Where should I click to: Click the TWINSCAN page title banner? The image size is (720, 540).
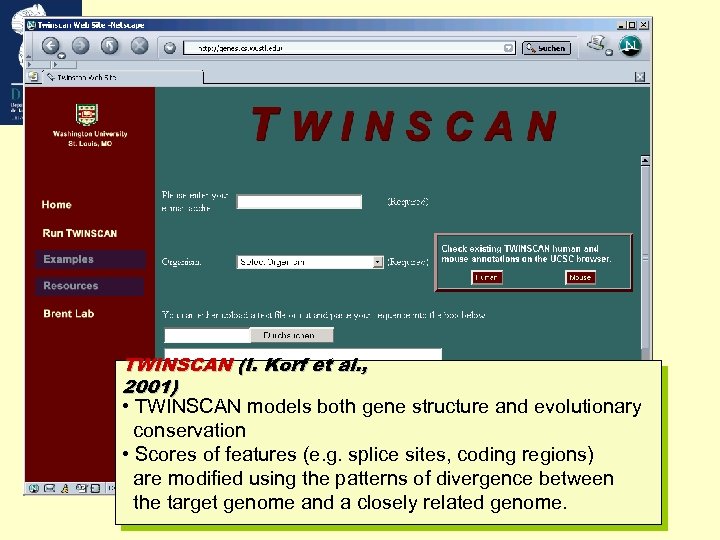pyautogui.click(x=404, y=124)
